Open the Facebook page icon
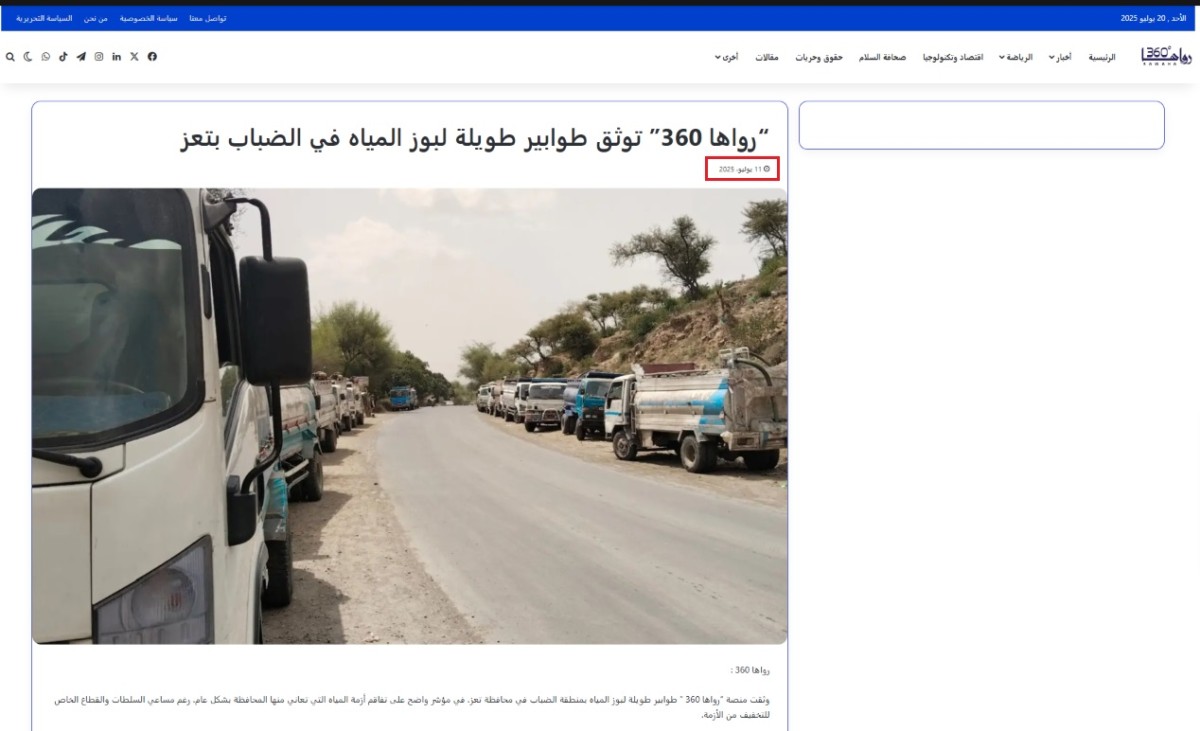The image size is (1200, 731). pos(152,57)
